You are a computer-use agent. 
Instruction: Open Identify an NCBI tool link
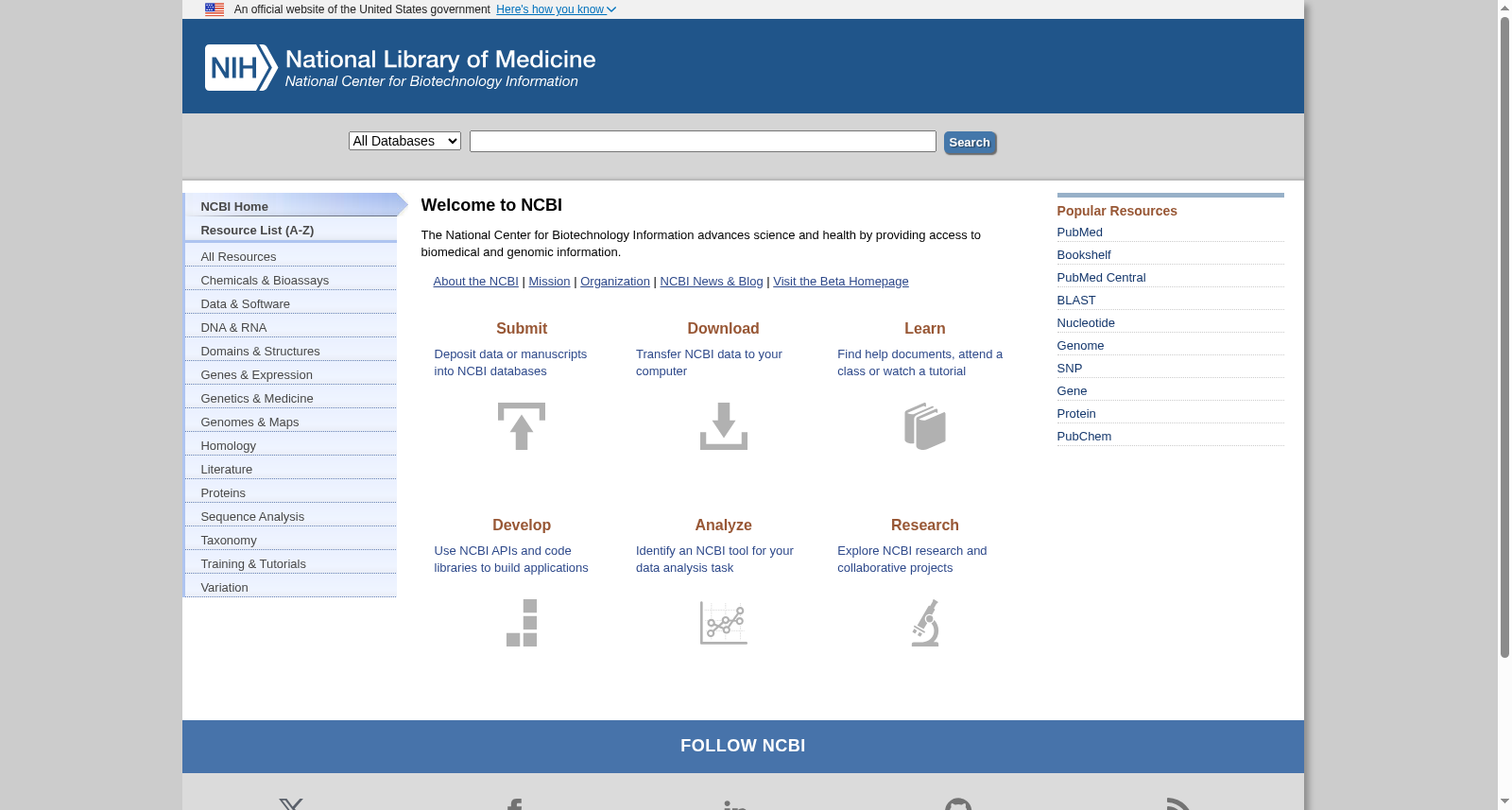point(714,560)
